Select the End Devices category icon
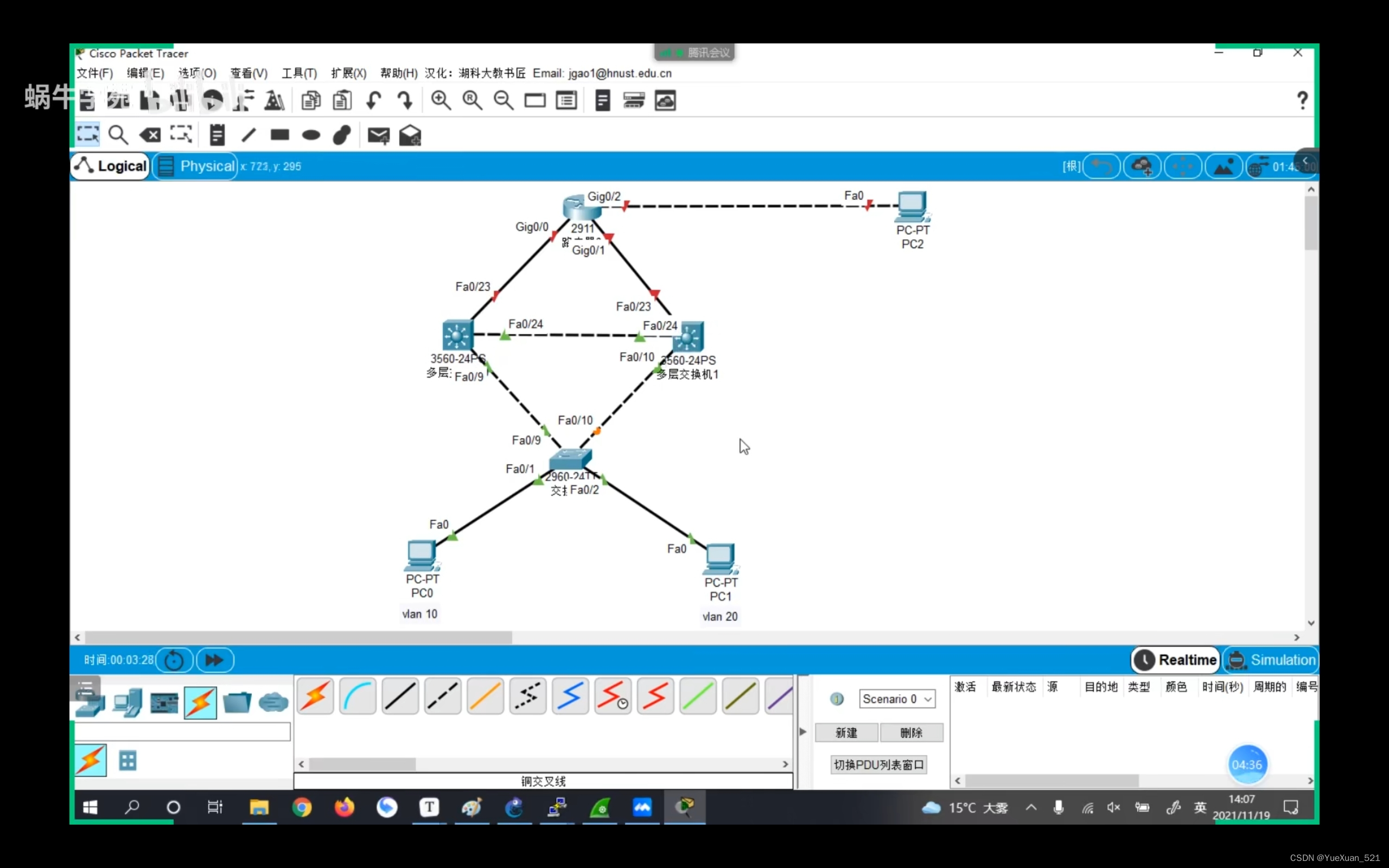 (x=128, y=703)
